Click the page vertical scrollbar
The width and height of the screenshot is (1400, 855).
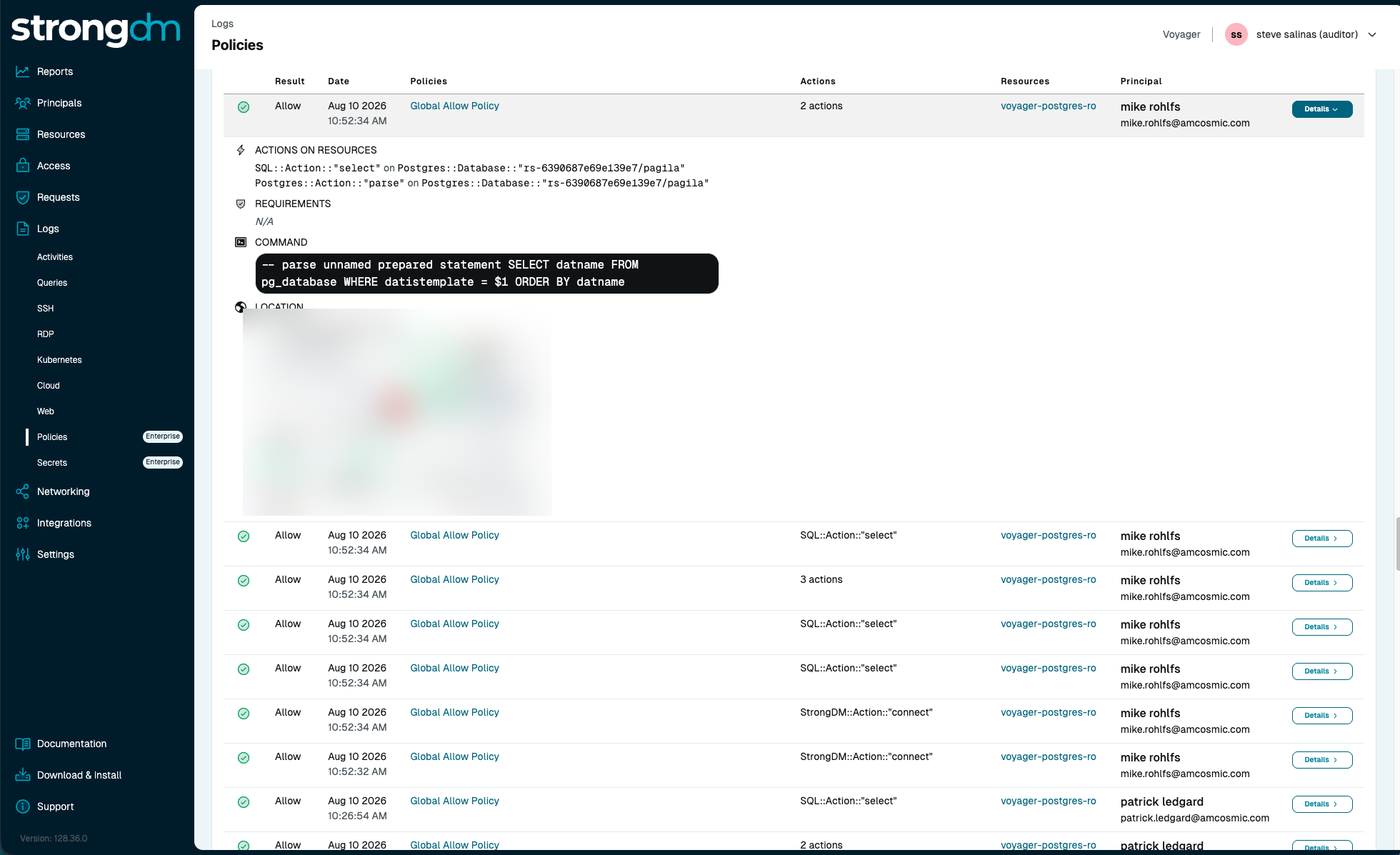pos(1396,544)
